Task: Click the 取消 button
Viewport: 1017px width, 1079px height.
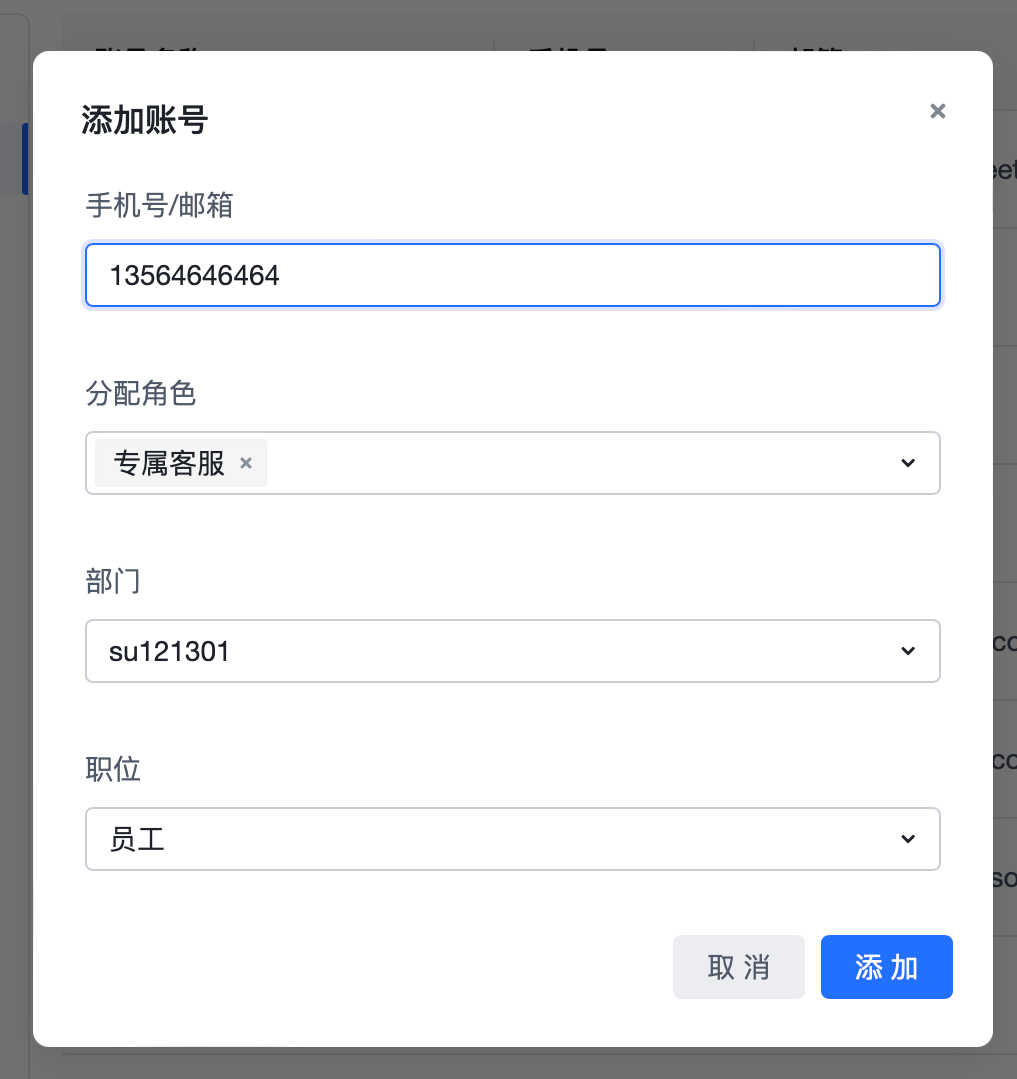Action: 738,967
